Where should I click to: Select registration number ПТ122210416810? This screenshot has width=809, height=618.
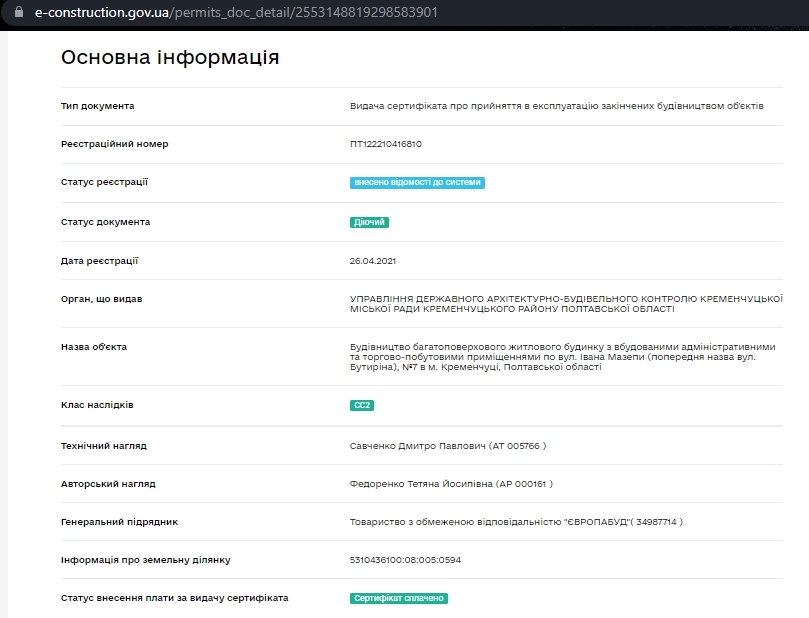point(385,144)
